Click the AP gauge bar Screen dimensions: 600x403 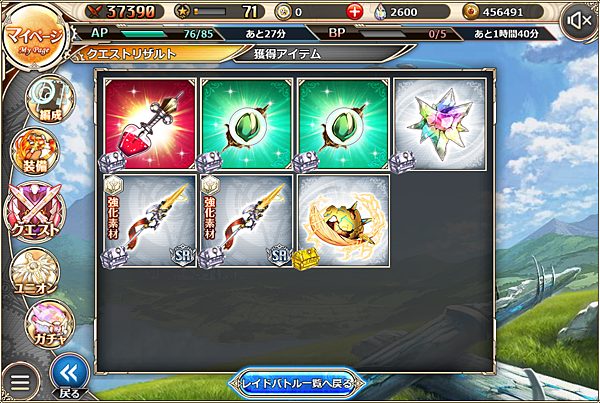click(x=143, y=34)
